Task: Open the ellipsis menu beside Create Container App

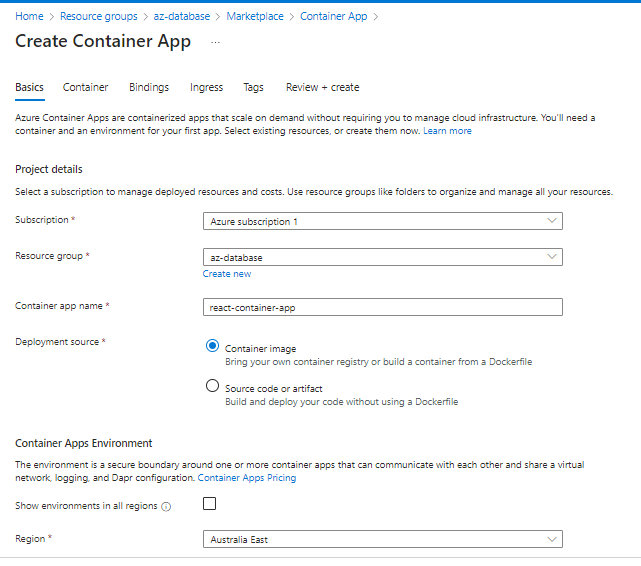Action: [x=215, y=42]
